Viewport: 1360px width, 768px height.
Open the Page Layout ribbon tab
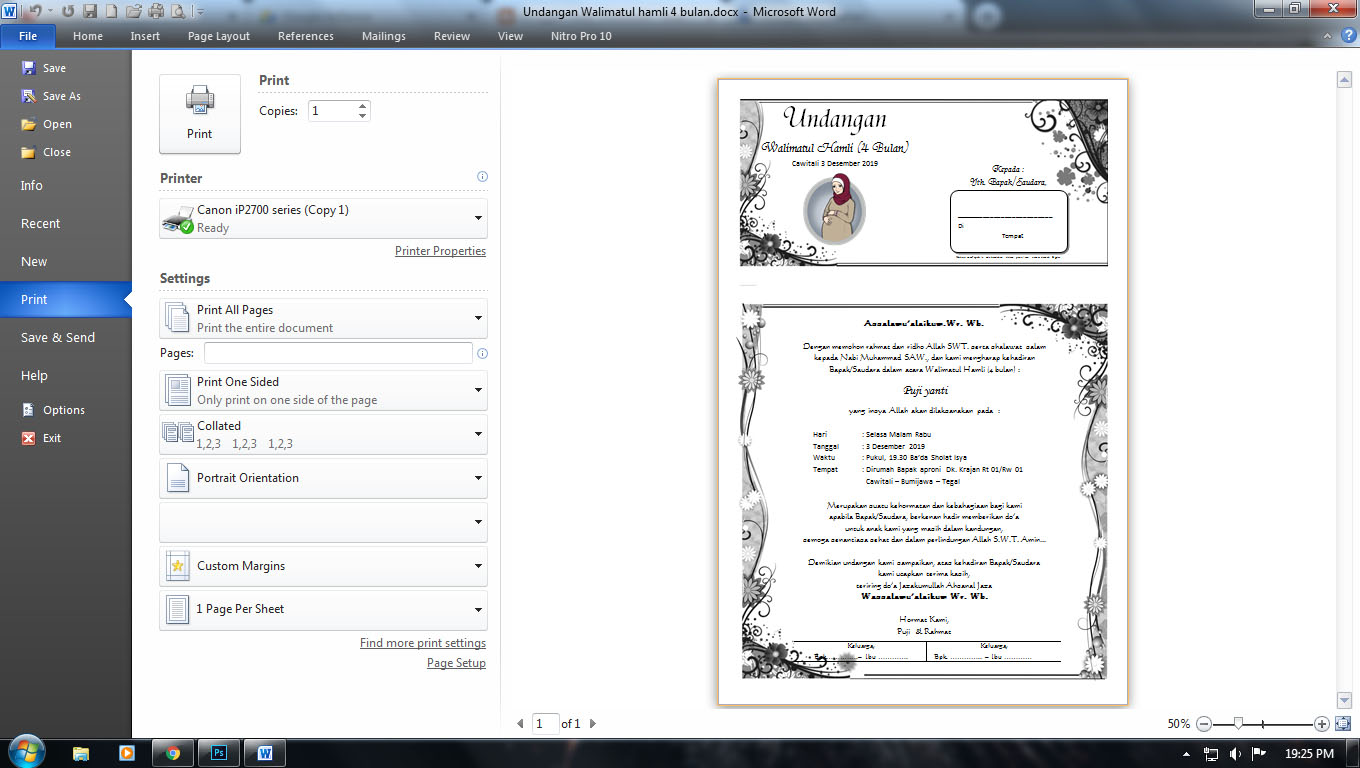pyautogui.click(x=219, y=36)
